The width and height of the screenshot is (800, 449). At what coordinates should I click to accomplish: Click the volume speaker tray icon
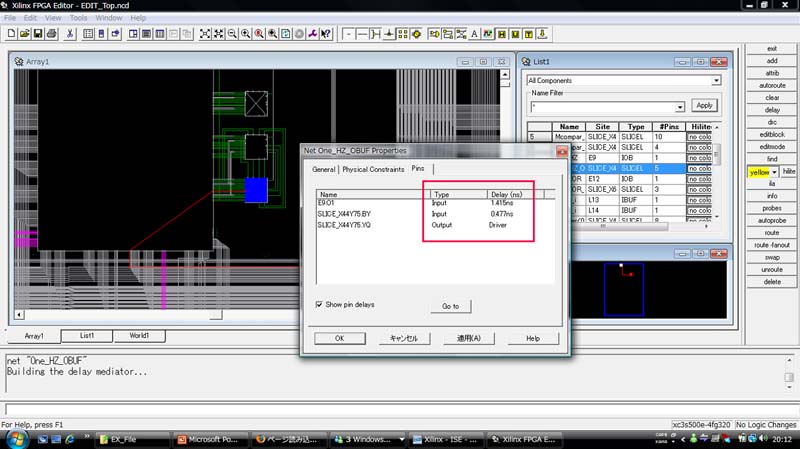coord(763,438)
